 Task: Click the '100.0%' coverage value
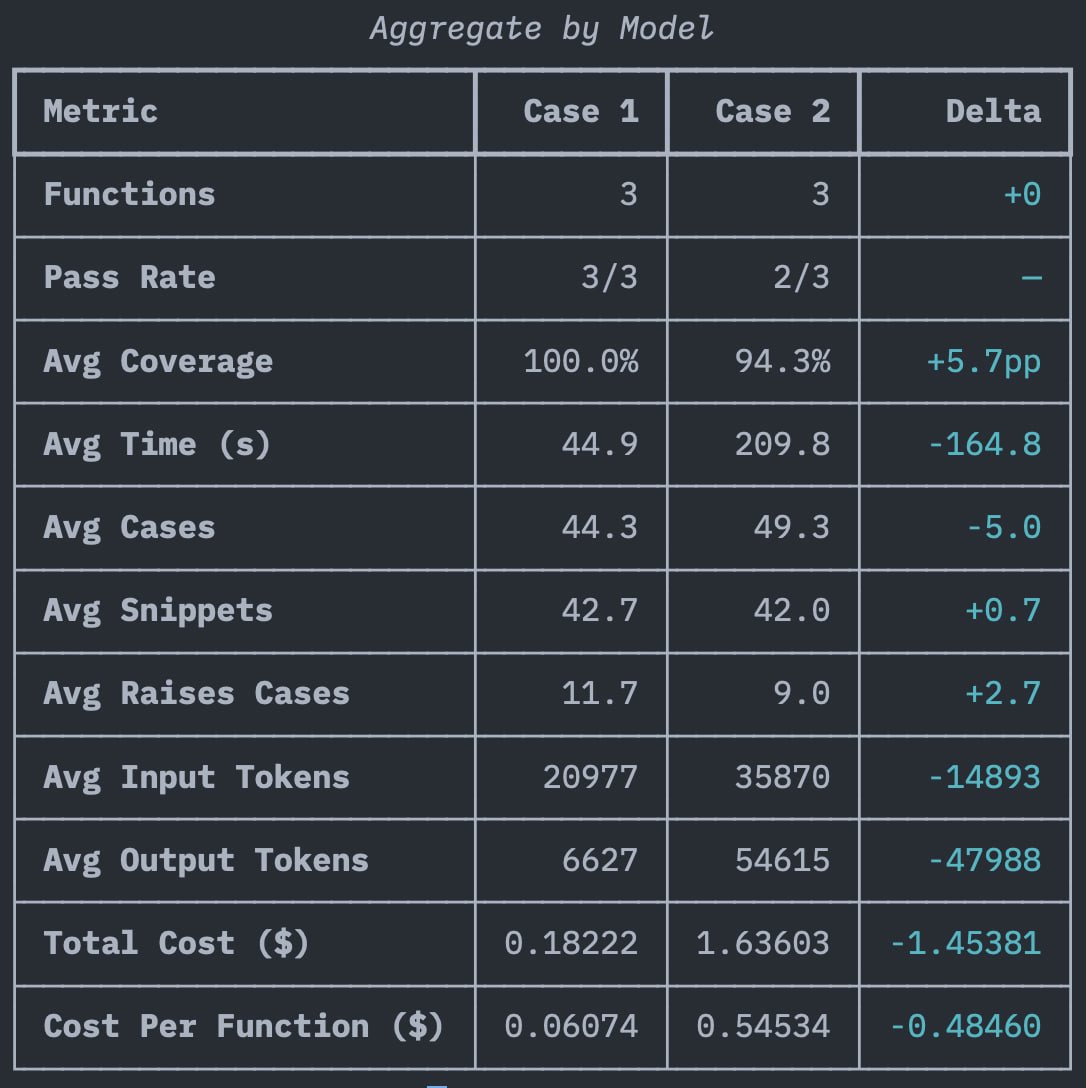(x=581, y=361)
